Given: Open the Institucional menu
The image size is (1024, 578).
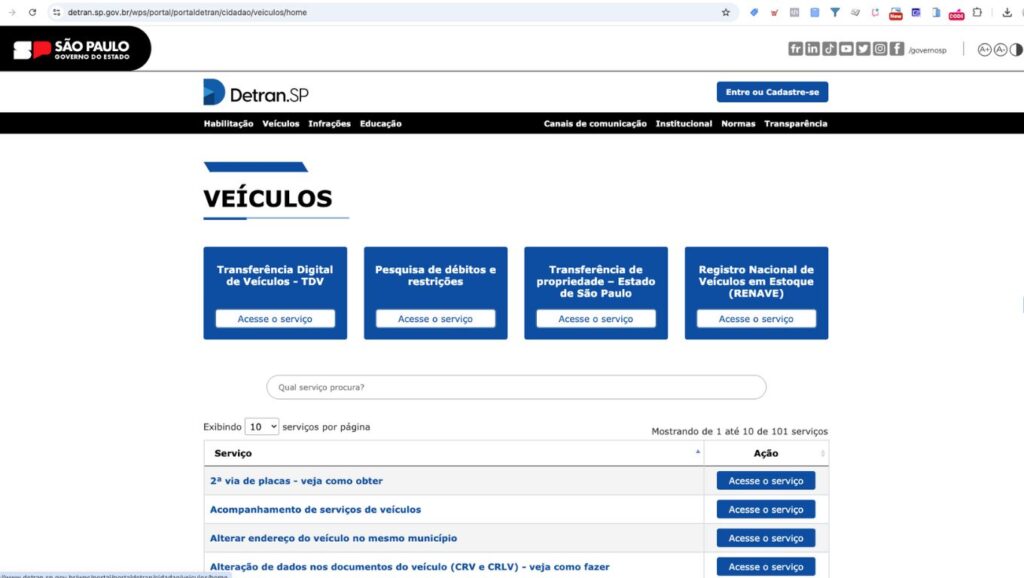Looking at the screenshot, I should 684,123.
